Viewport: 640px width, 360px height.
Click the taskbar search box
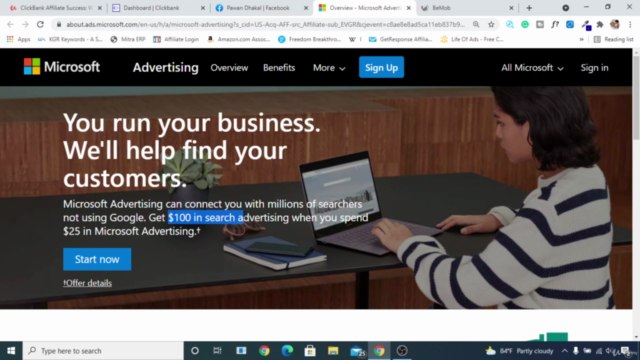[x=103, y=351]
